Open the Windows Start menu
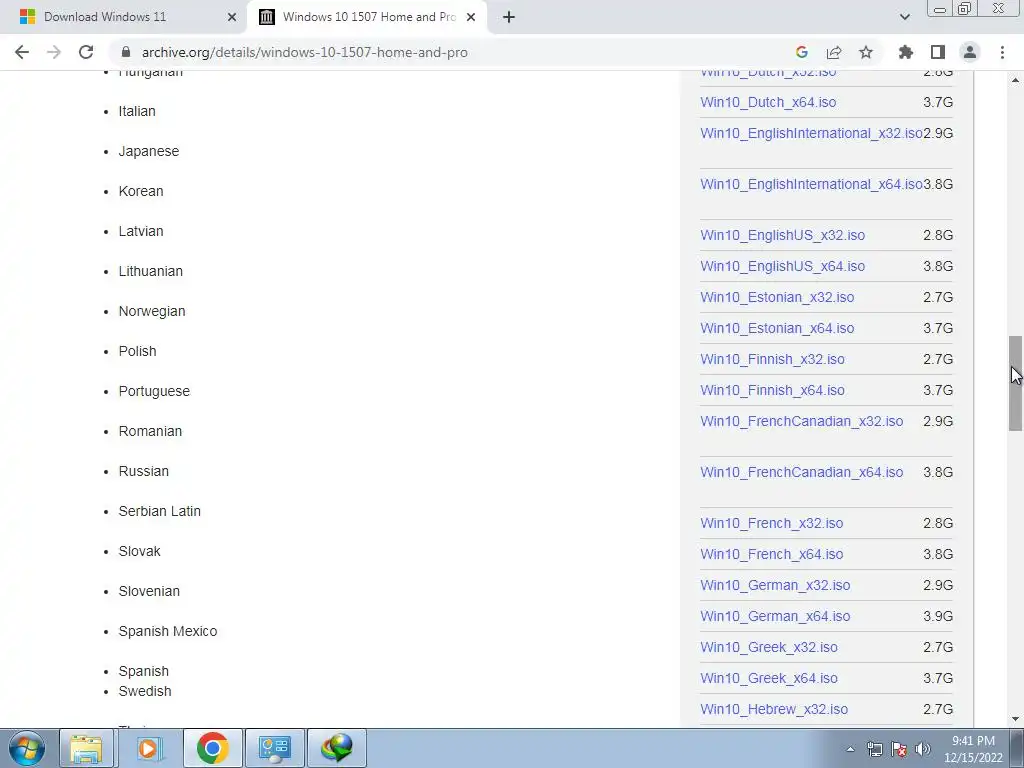Viewport: 1024px width, 768px height. tap(27, 748)
